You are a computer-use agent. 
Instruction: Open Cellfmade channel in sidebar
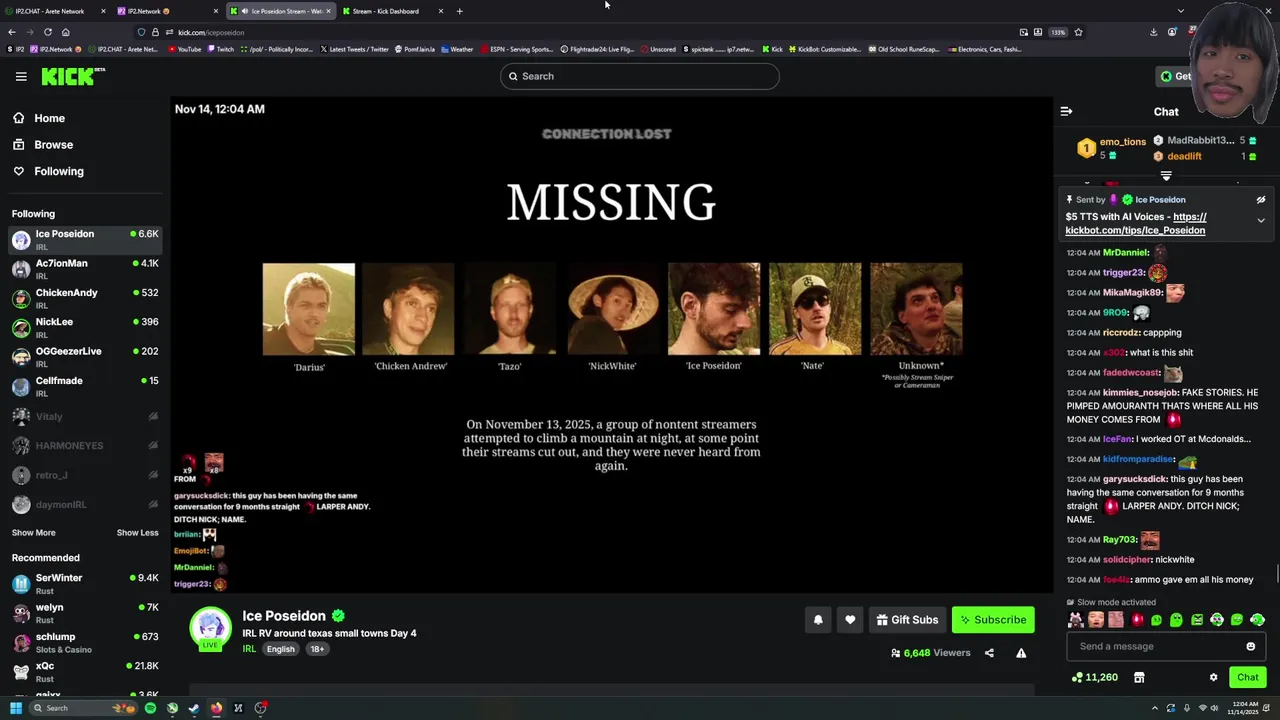pyautogui.click(x=85, y=386)
